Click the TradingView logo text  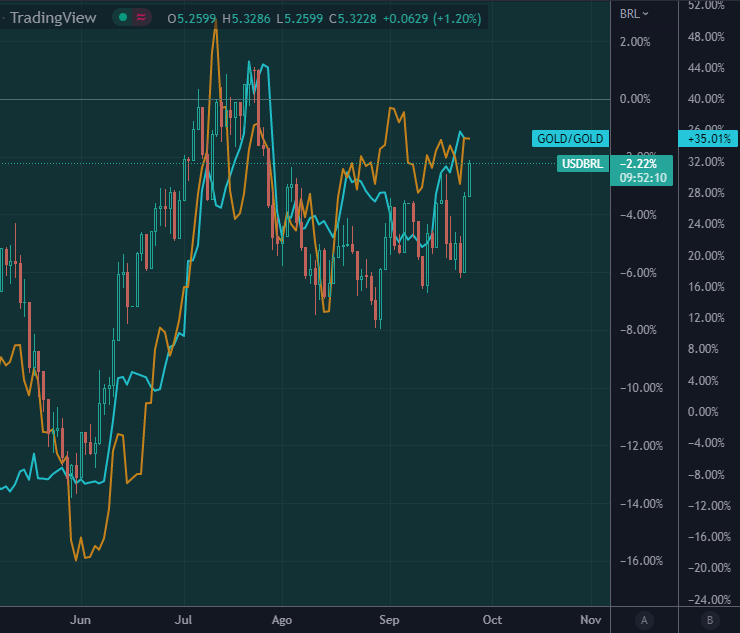pyautogui.click(x=53, y=18)
